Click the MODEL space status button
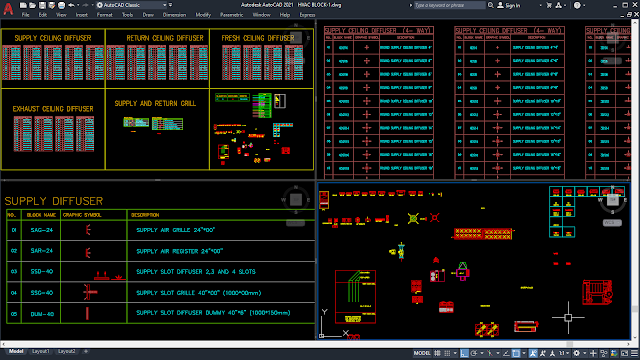640x360 pixels. click(422, 353)
